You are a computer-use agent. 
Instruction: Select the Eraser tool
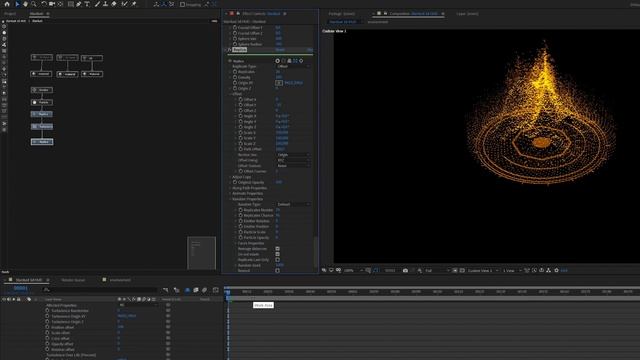pyautogui.click(x=114, y=4)
